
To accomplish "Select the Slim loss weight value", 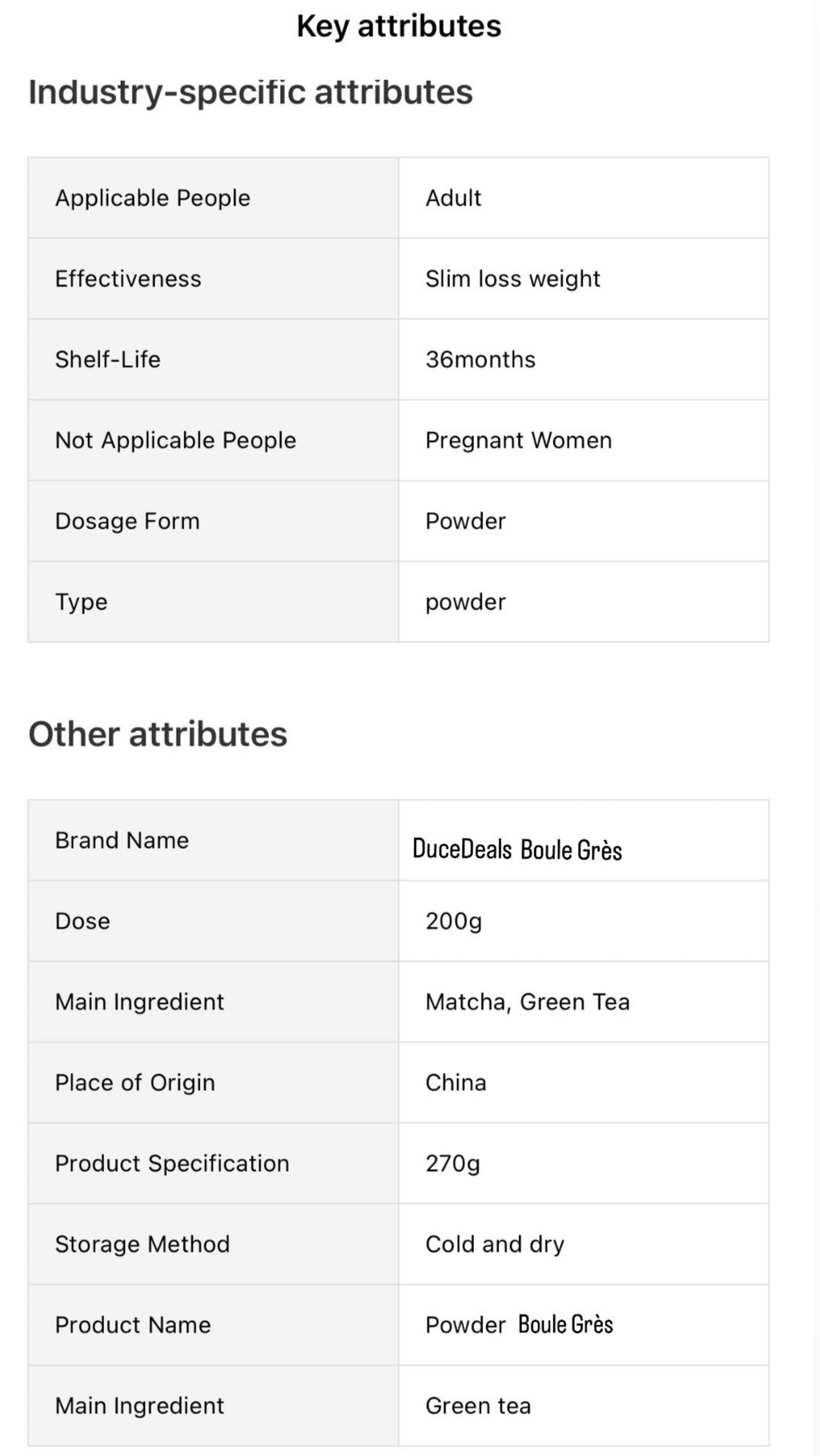I will pos(512,279).
